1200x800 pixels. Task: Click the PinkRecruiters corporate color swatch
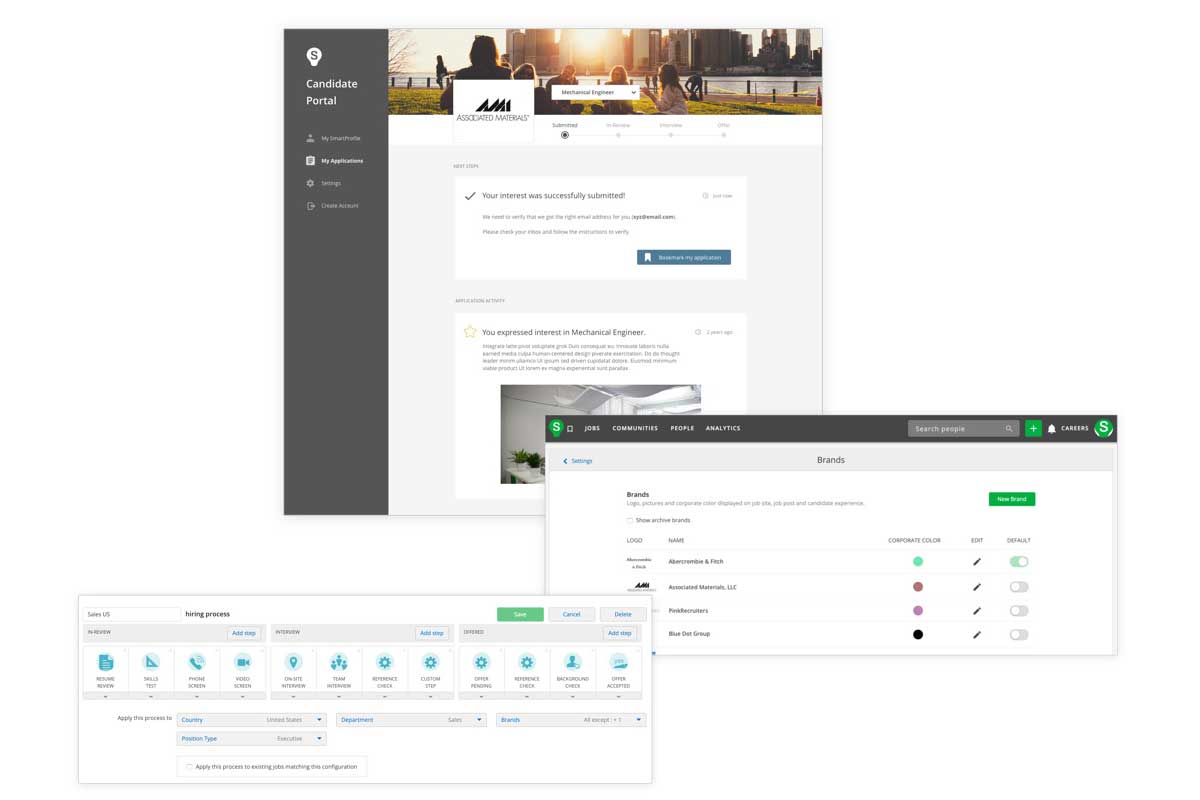point(918,610)
